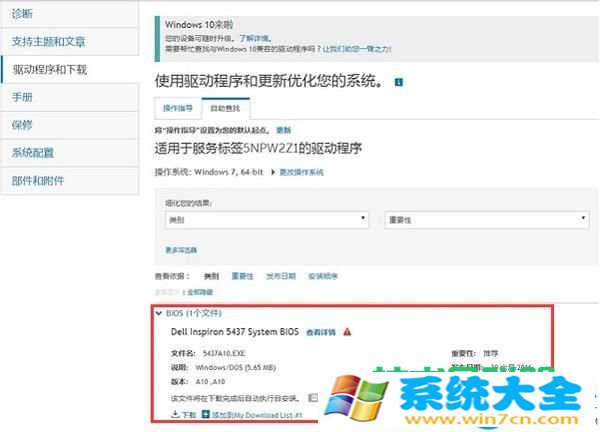Click the small icon after the self-install note
The image size is (600, 432).
(x=313, y=398)
